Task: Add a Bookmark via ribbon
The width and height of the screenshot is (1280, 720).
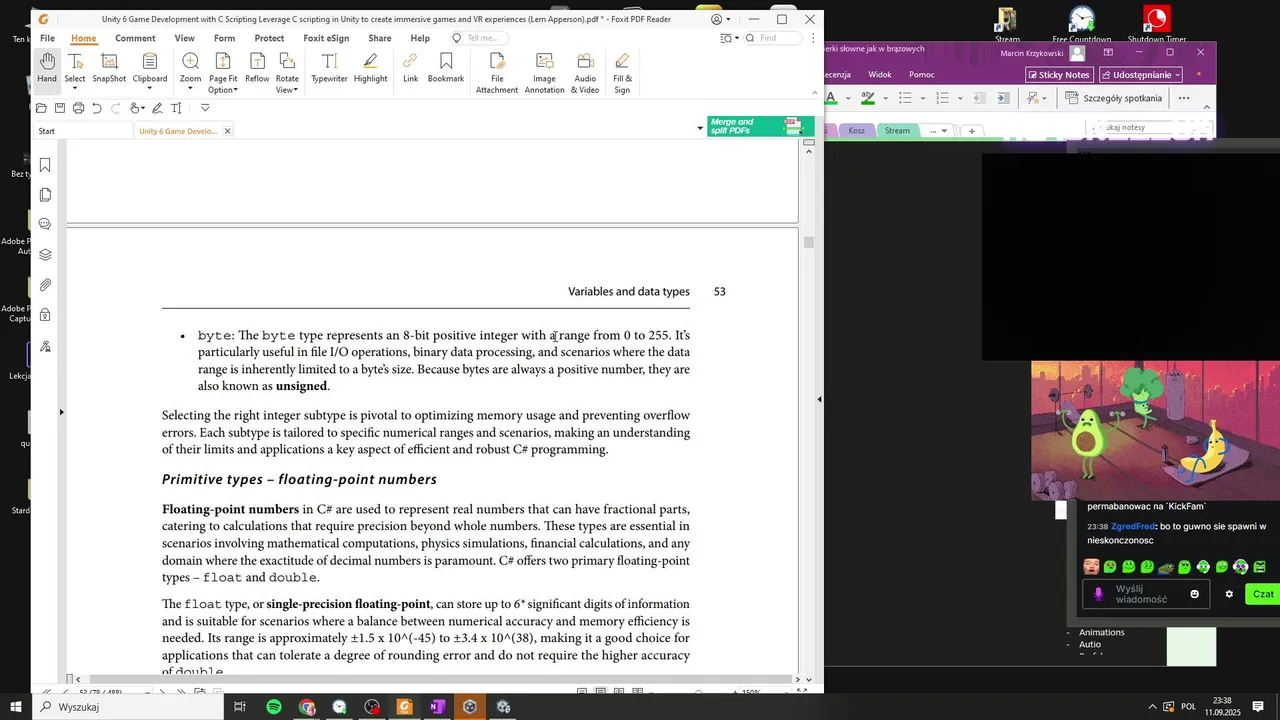Action: pyautogui.click(x=446, y=69)
